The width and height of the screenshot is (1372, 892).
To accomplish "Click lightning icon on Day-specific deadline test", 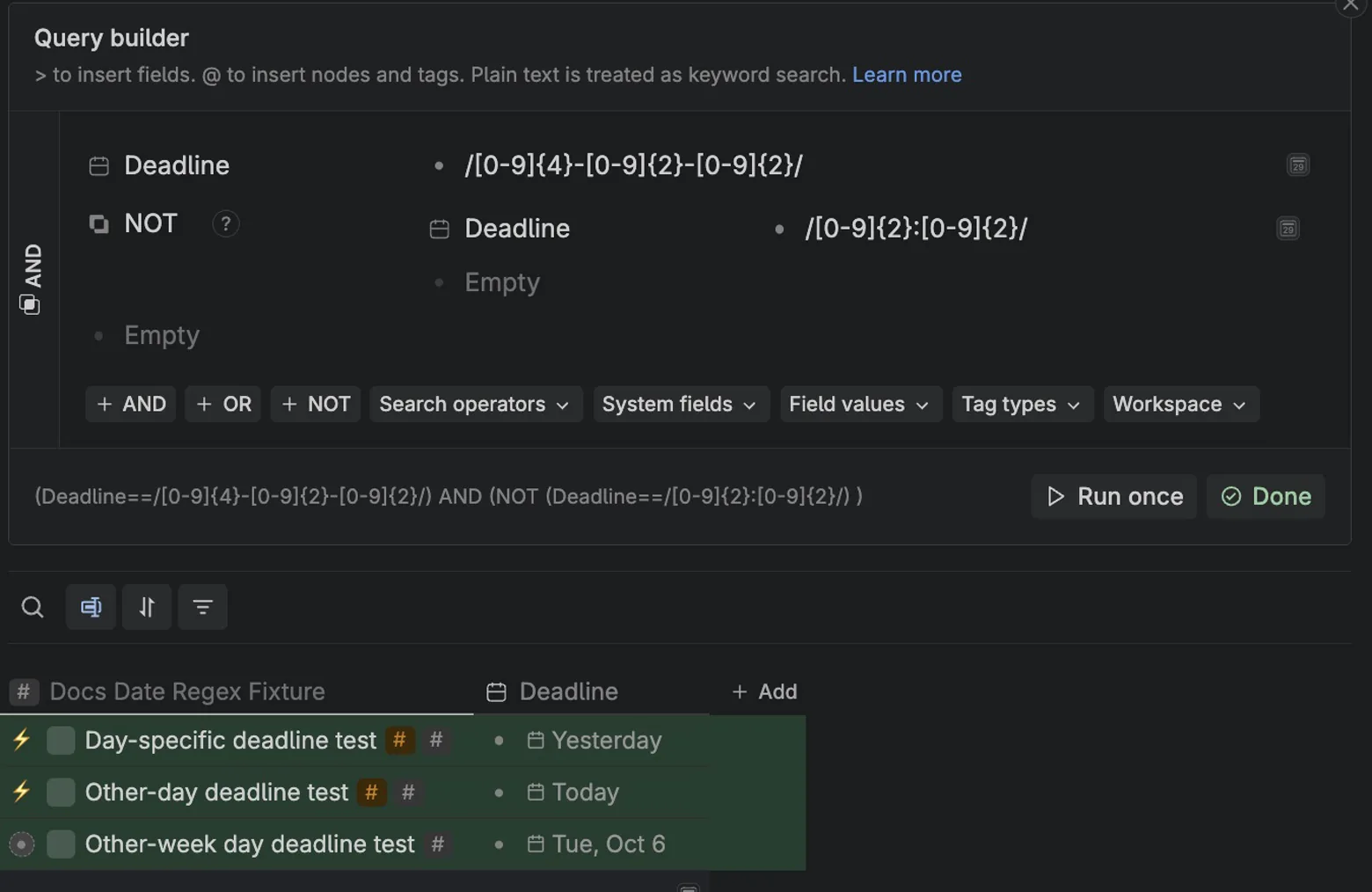I will click(22, 740).
